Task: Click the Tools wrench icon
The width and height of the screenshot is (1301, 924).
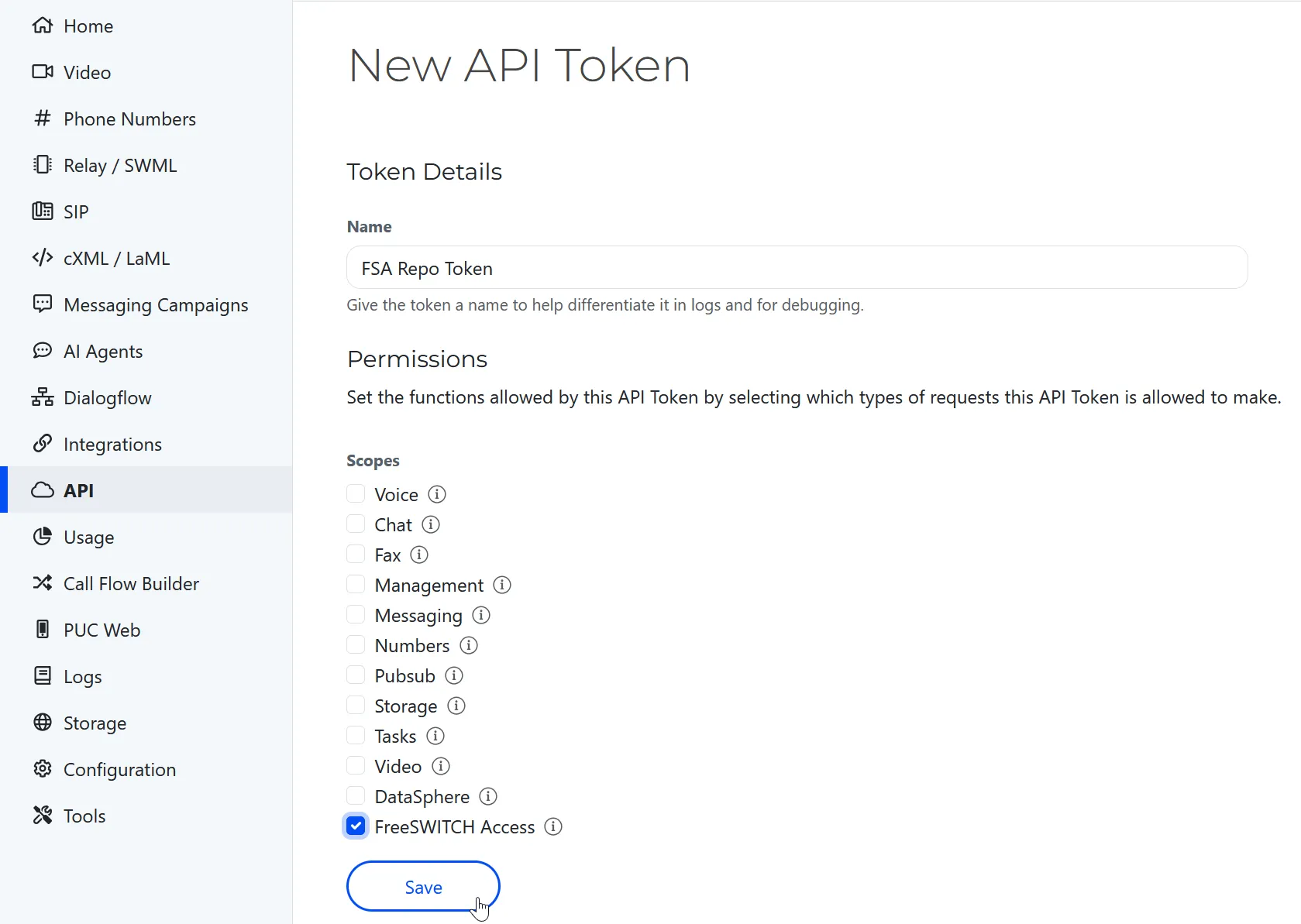Action: (x=43, y=815)
